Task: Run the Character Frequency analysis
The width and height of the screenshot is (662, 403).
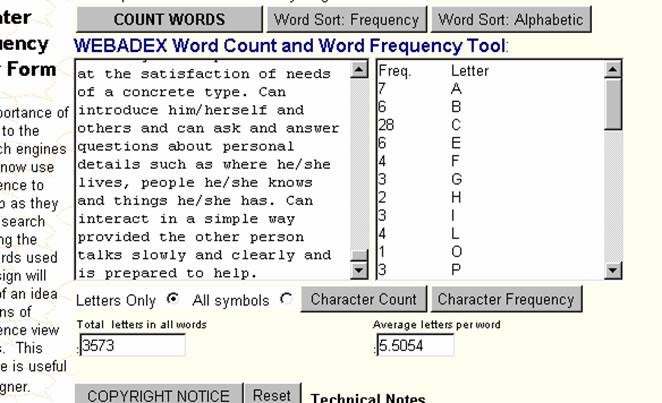Action: (x=506, y=299)
